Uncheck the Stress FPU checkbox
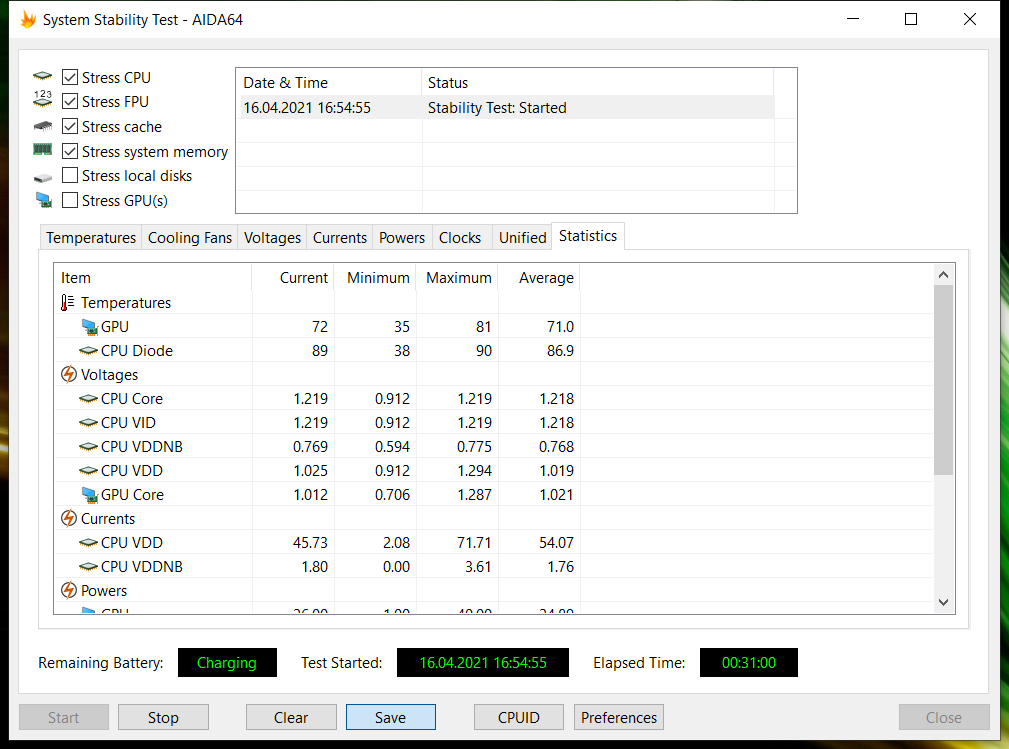 click(69, 101)
